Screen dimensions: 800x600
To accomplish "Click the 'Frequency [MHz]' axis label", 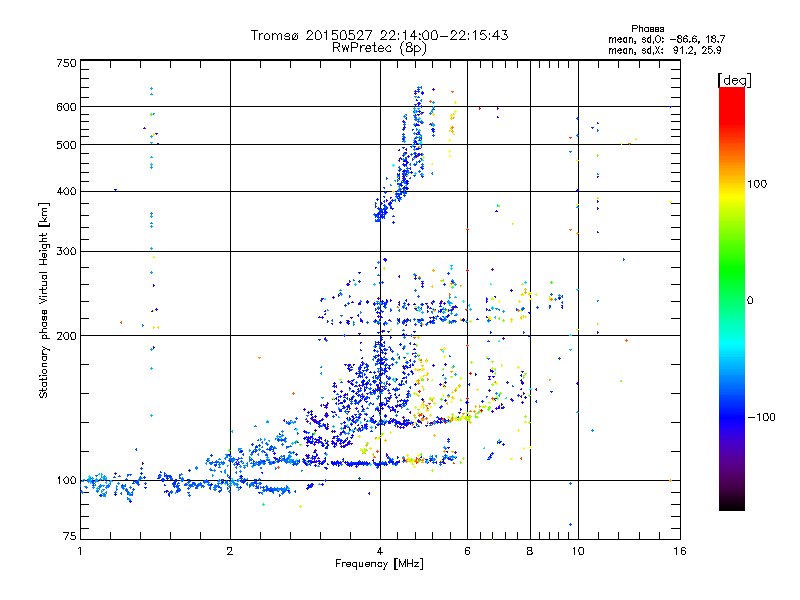I will click(379, 564).
